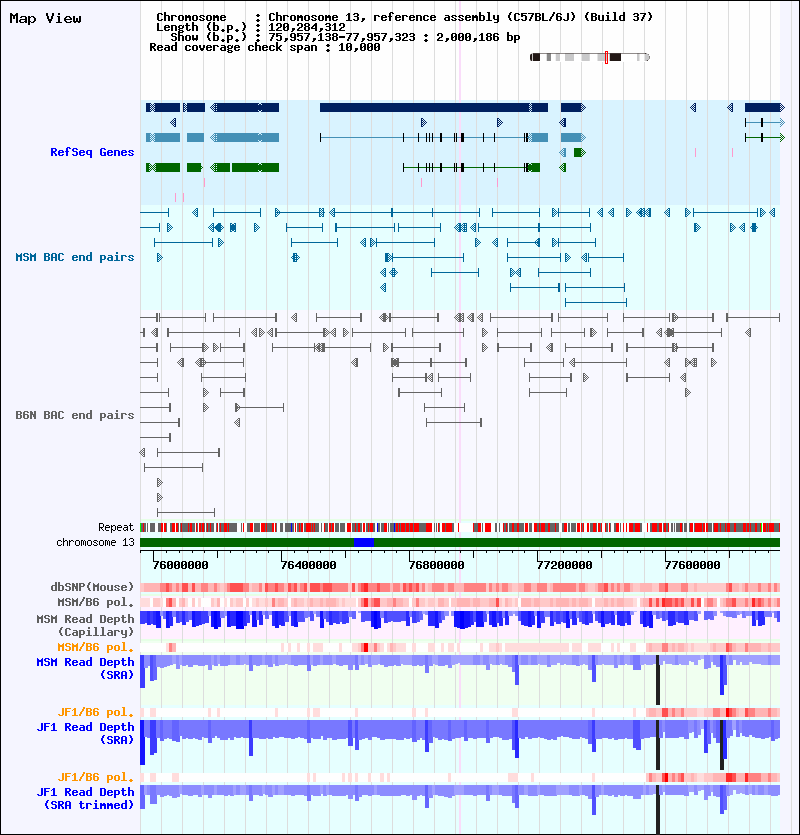Click the black vertical gap bar in MSM Read Depth SRA
Screen dimensions: 800x835
pyautogui.click(x=658, y=680)
